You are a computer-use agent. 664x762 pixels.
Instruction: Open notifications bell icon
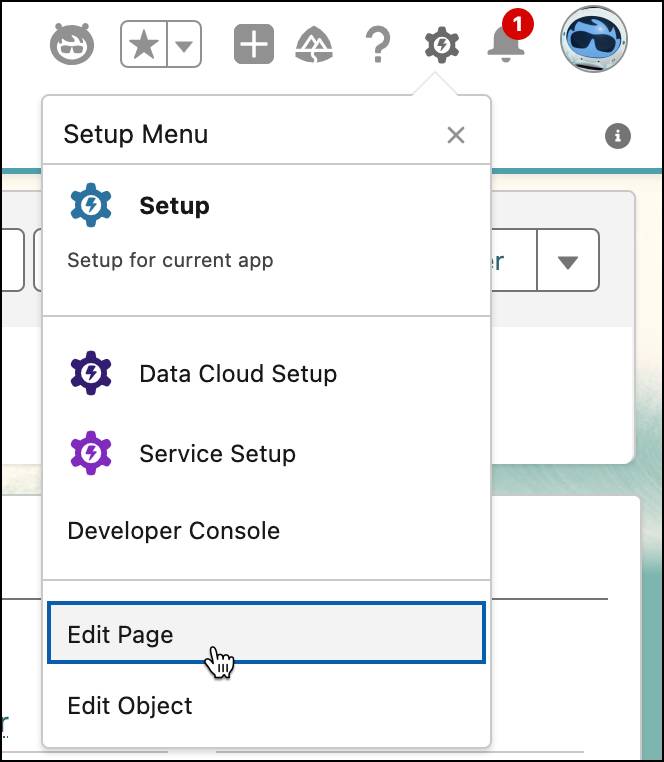506,45
